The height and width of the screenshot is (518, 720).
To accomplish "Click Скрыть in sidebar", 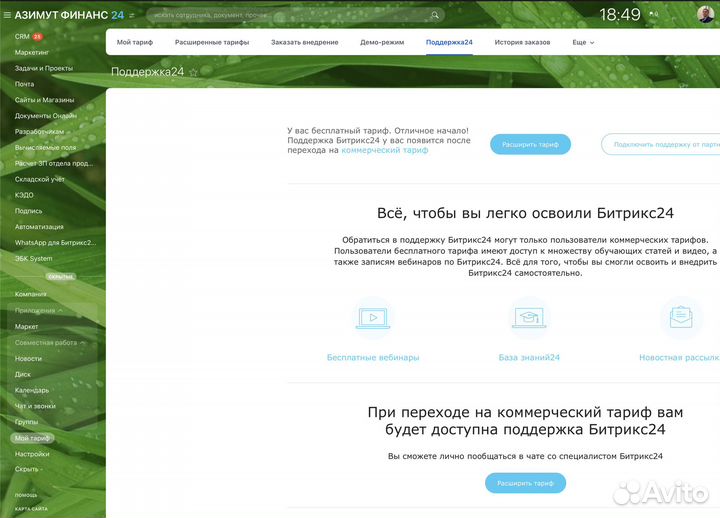I will tap(28, 469).
